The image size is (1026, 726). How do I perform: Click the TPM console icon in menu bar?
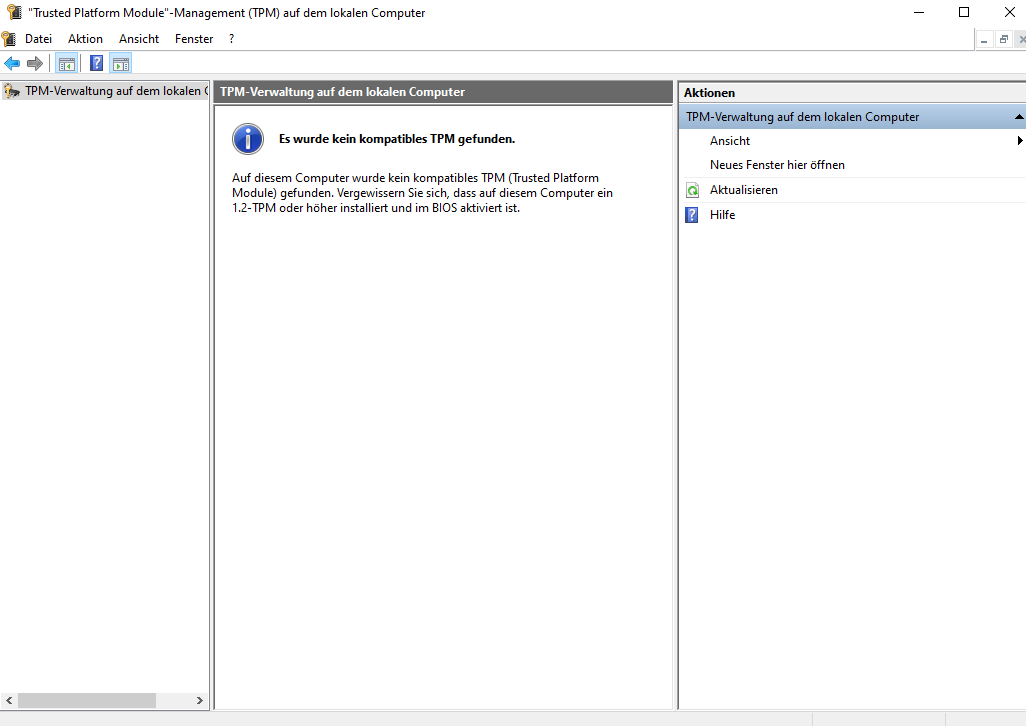(9, 39)
